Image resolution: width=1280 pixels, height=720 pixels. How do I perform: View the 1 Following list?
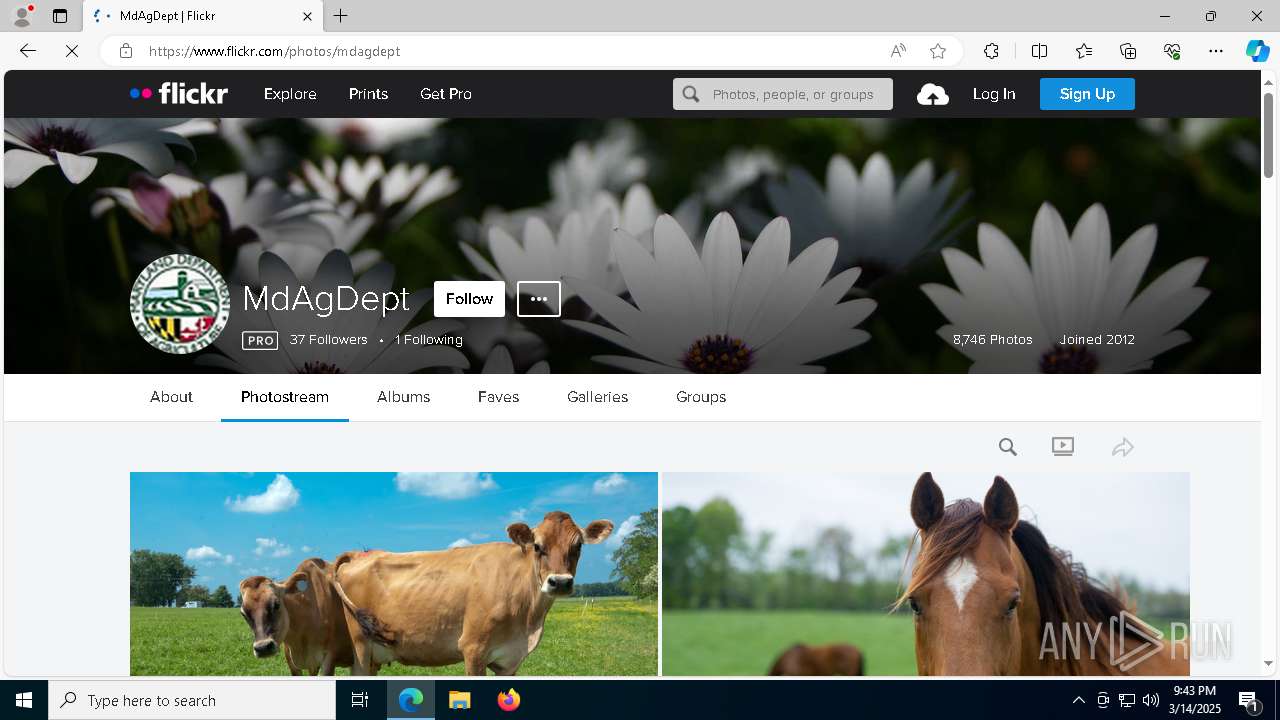coord(429,340)
